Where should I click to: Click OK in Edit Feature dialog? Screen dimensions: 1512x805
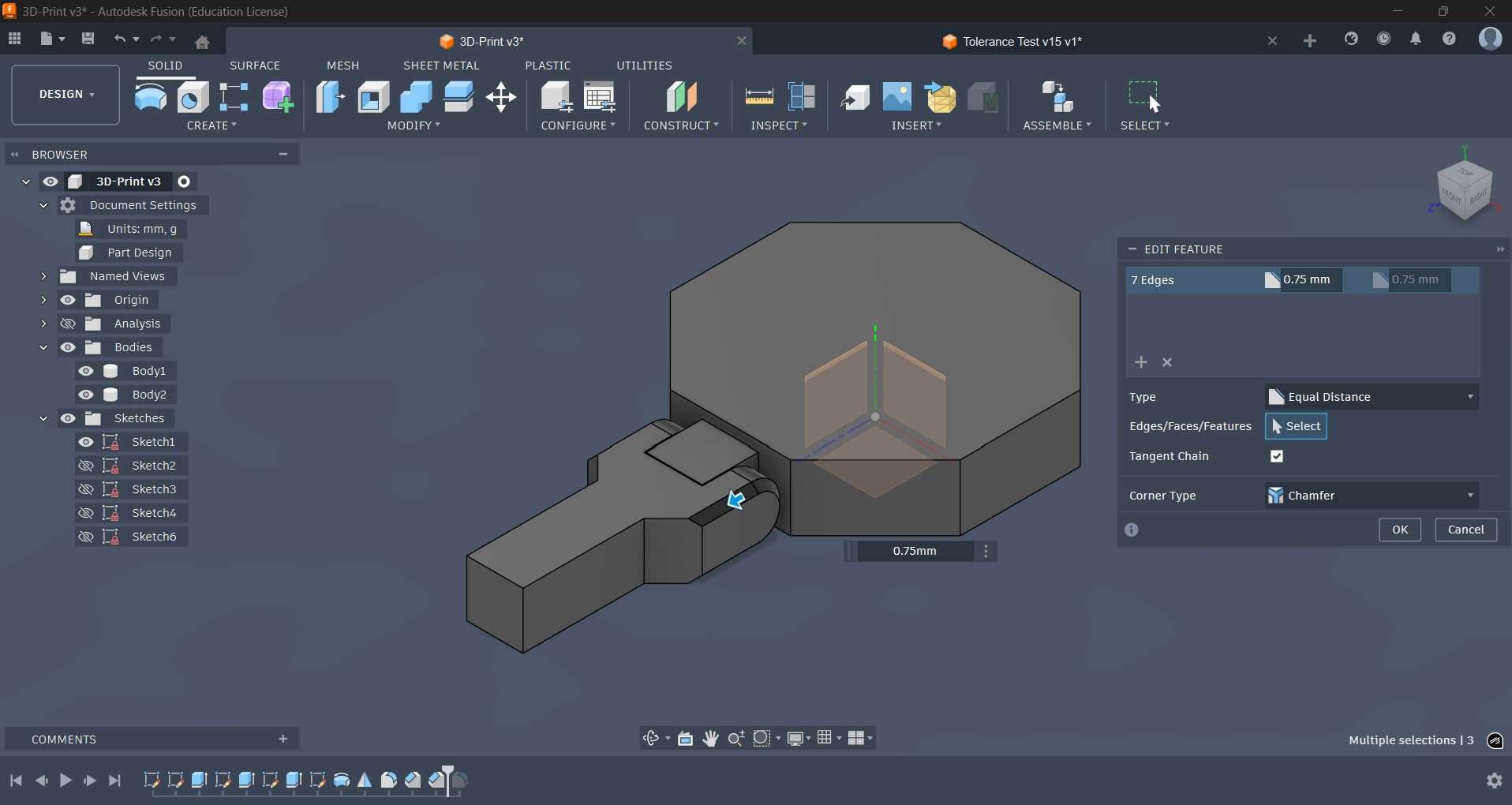[x=1400, y=530]
